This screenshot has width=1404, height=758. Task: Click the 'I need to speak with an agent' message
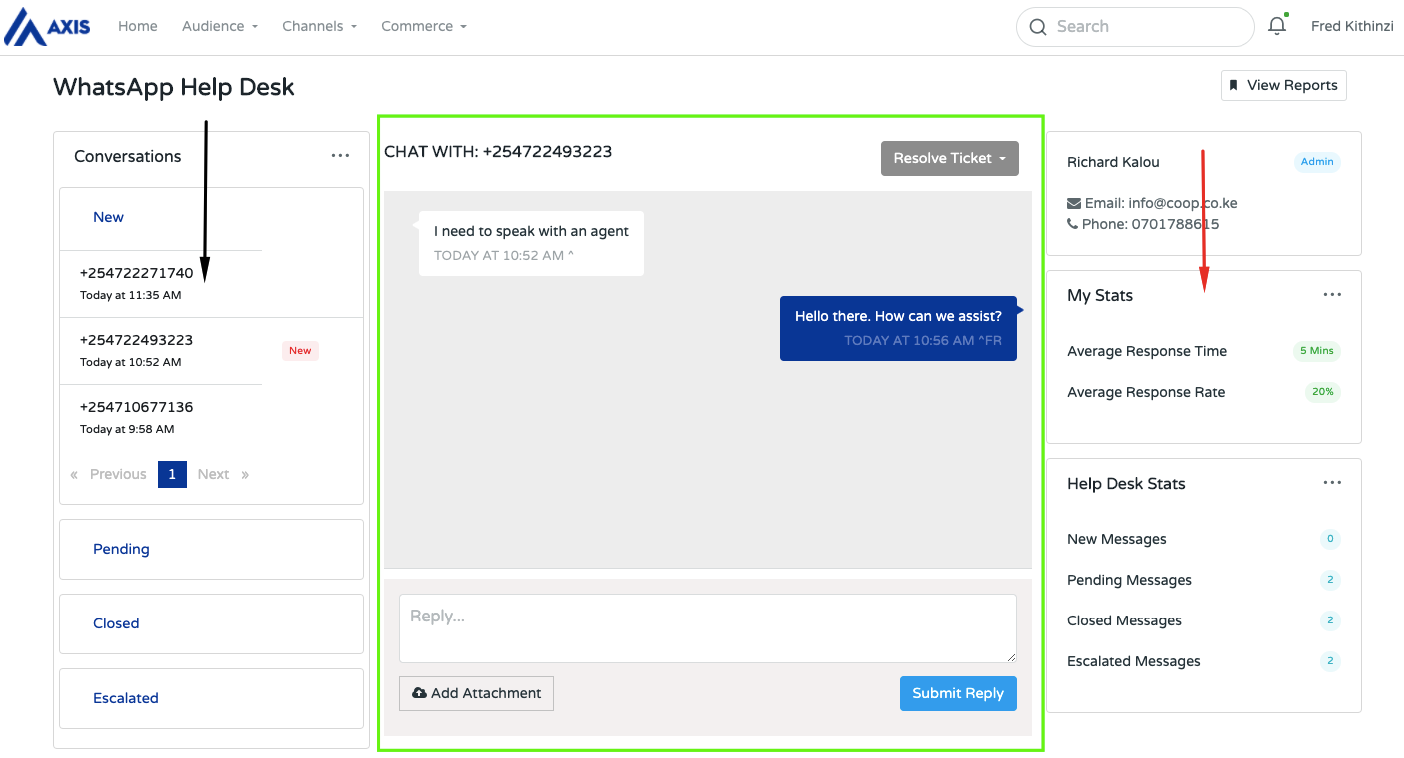click(531, 243)
